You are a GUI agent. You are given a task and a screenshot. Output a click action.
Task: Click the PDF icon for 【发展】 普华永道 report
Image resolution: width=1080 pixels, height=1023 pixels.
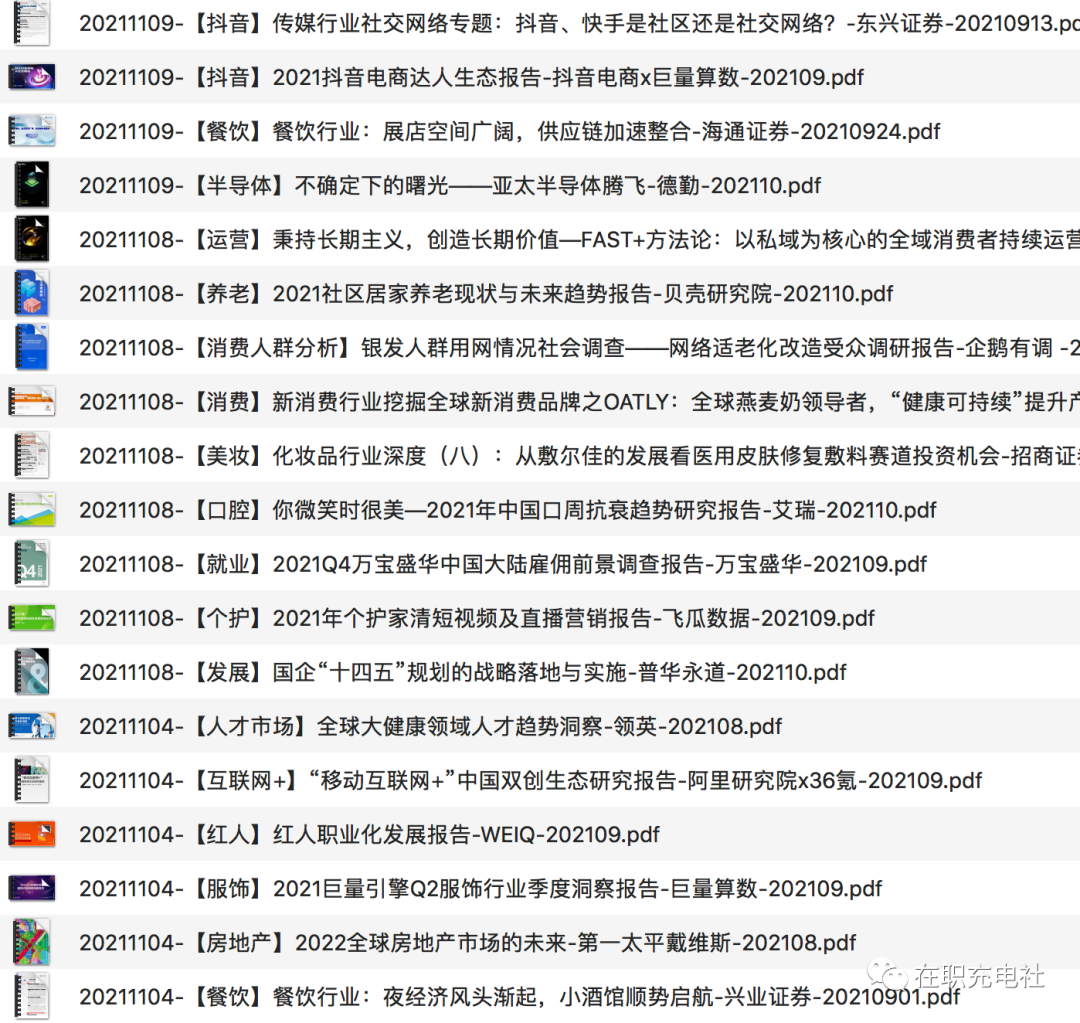click(x=32, y=672)
